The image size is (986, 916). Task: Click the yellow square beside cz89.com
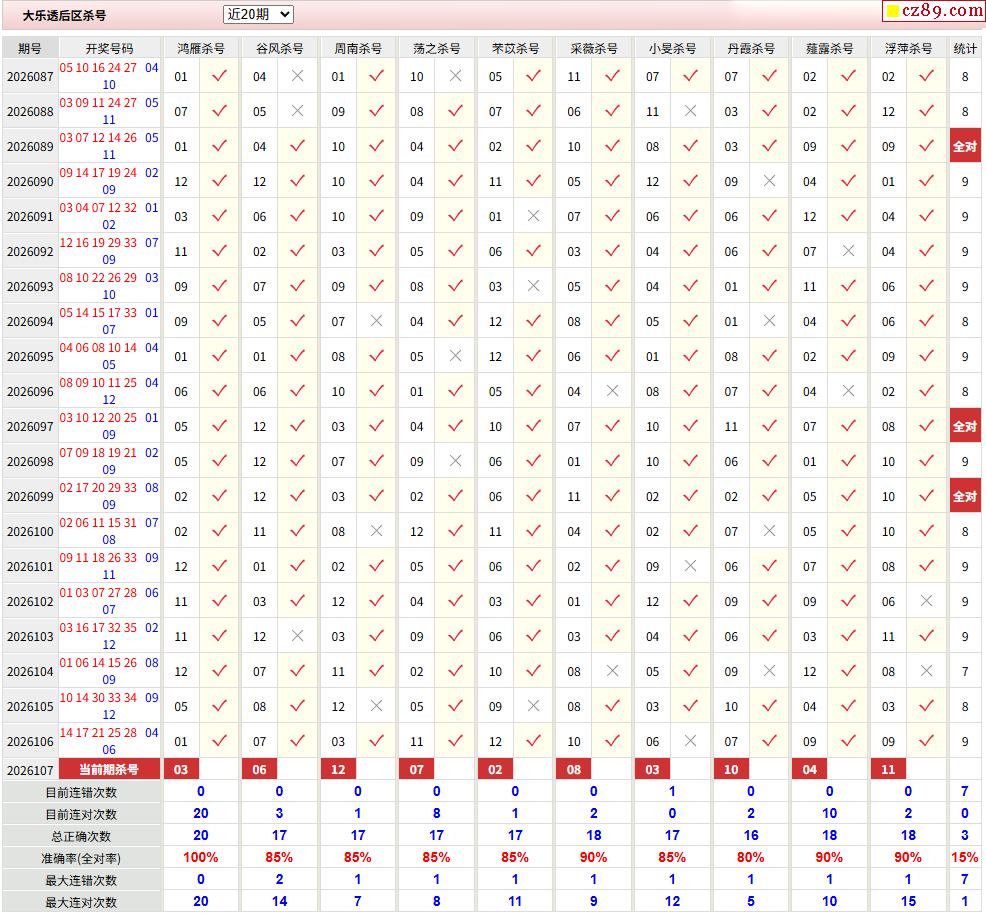893,11
